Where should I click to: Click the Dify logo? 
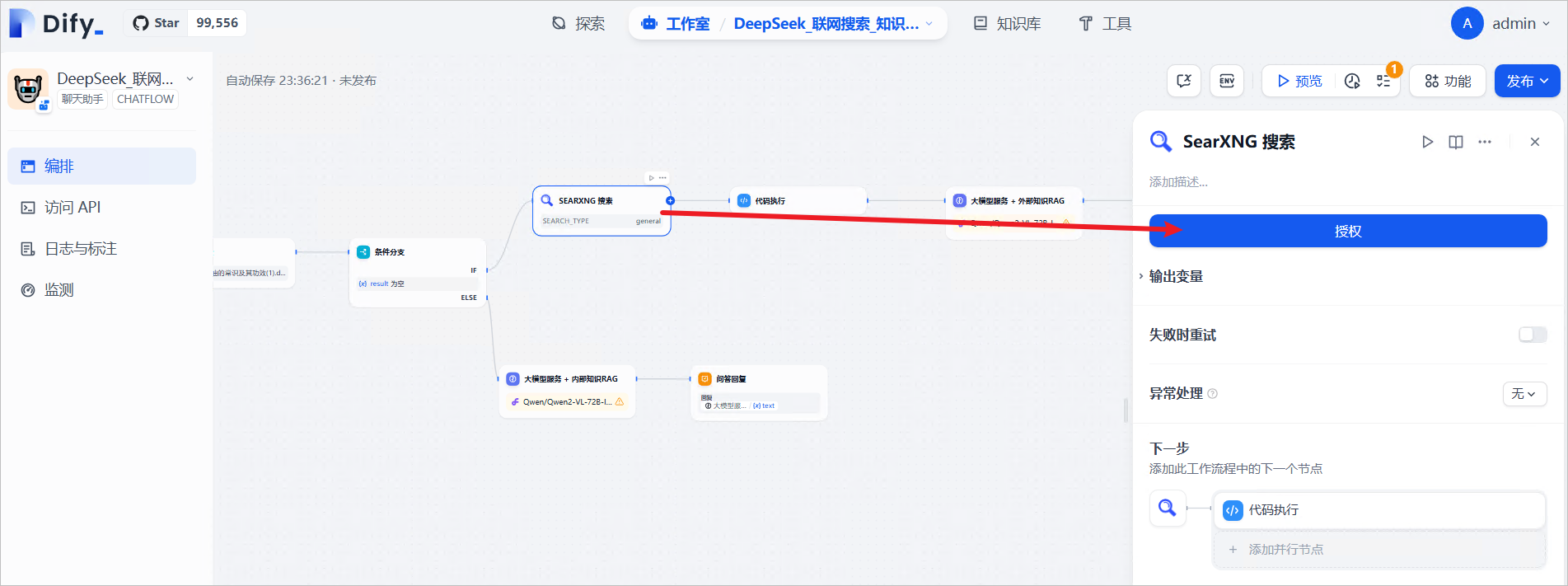(56, 23)
